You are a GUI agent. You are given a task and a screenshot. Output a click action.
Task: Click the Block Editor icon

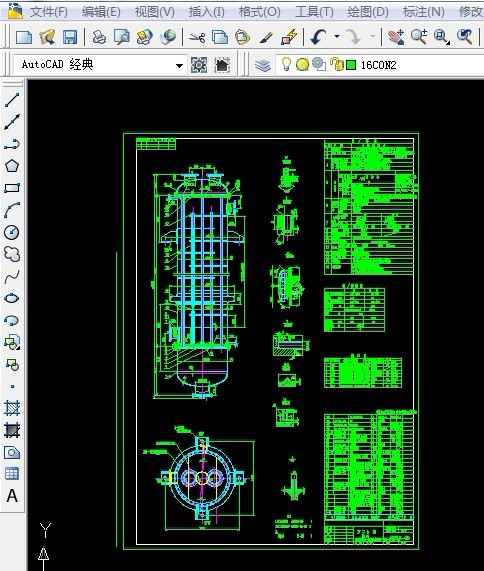290,37
